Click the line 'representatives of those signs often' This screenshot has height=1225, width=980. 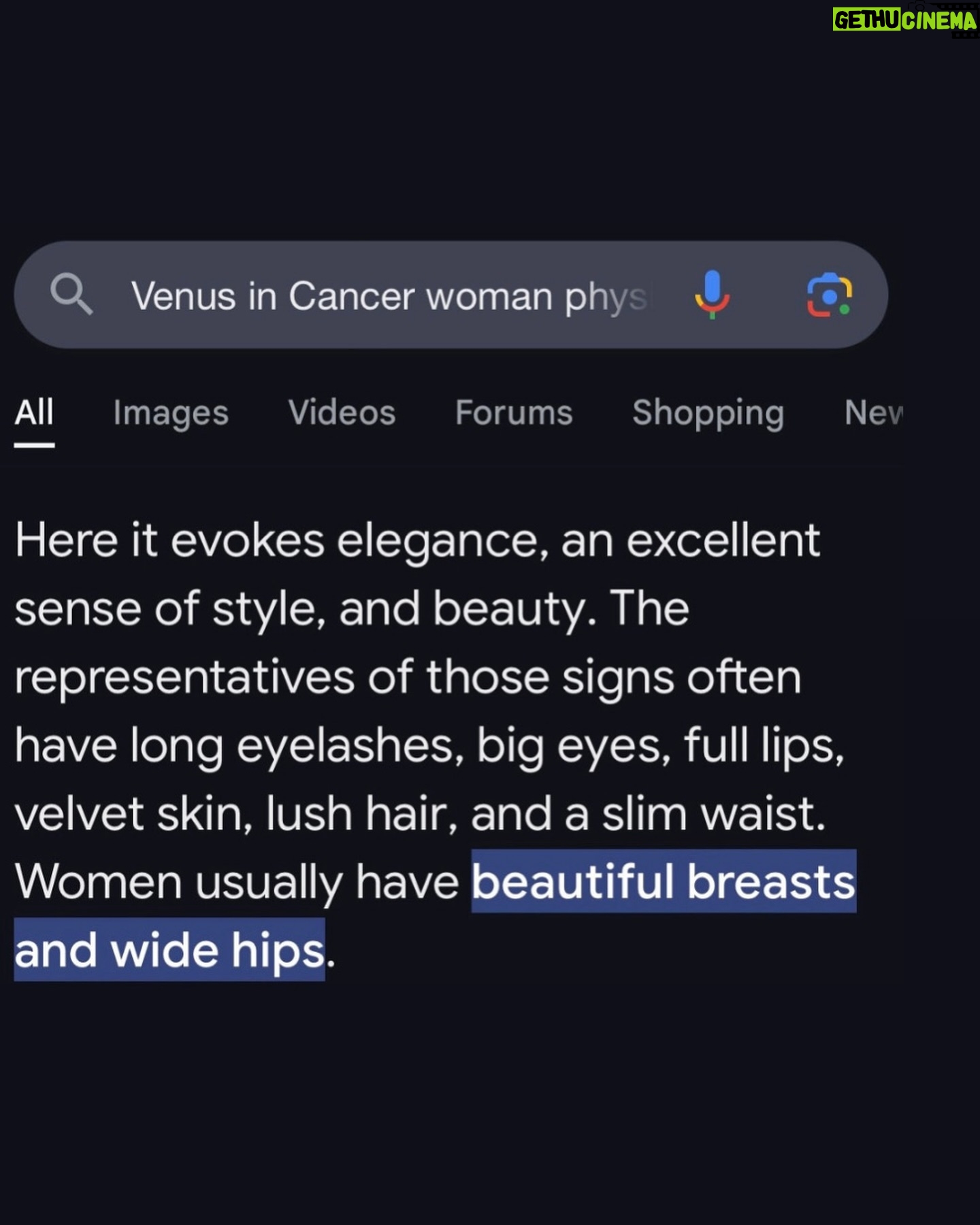(x=408, y=678)
